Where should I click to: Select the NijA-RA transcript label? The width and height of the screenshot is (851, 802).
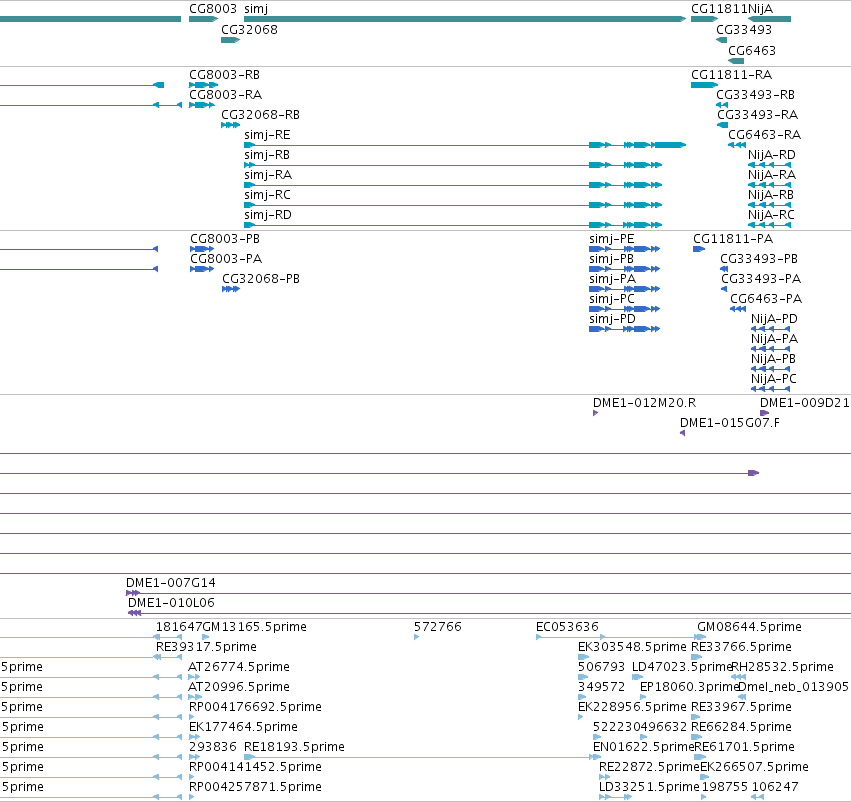pyautogui.click(x=772, y=175)
